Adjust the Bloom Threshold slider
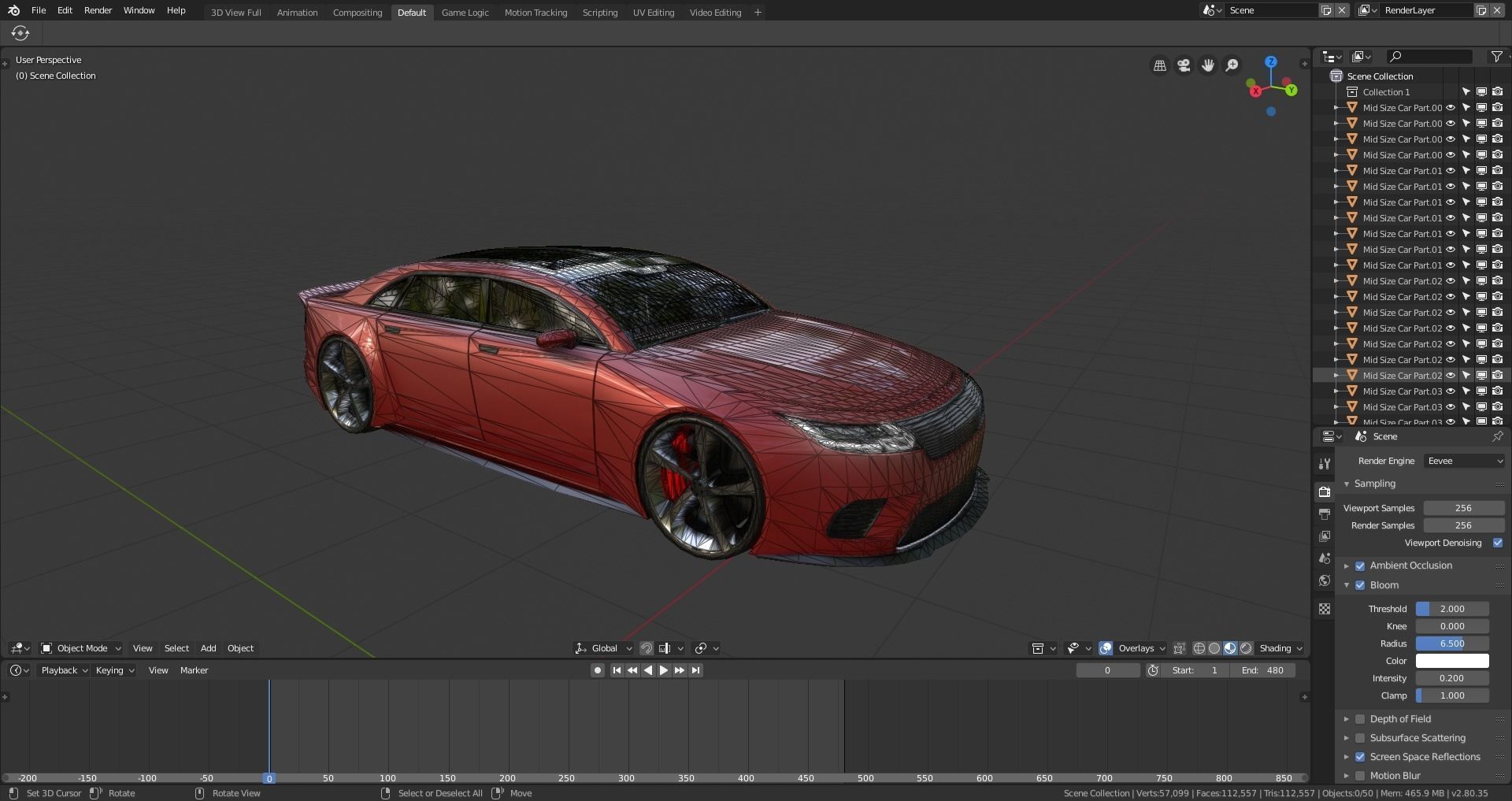This screenshot has width=1512, height=801. pyautogui.click(x=1452, y=609)
